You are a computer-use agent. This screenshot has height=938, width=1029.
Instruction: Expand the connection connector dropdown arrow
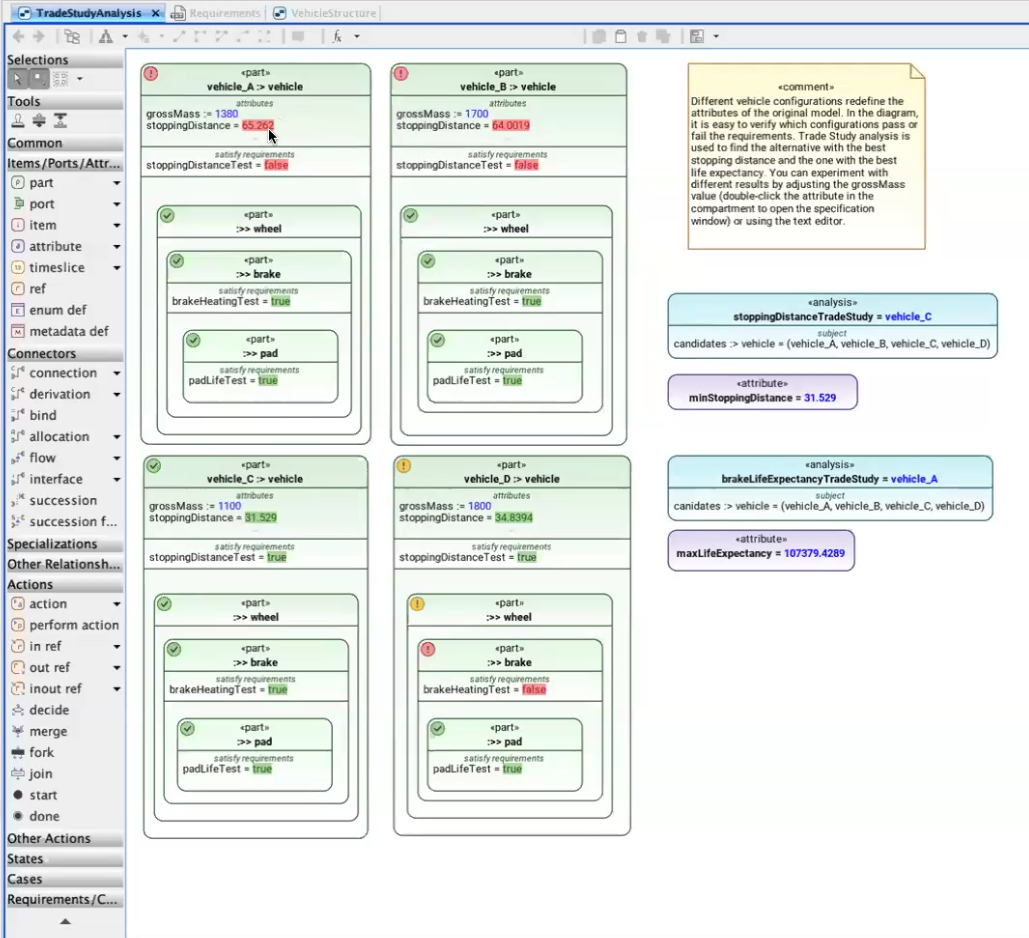point(116,373)
